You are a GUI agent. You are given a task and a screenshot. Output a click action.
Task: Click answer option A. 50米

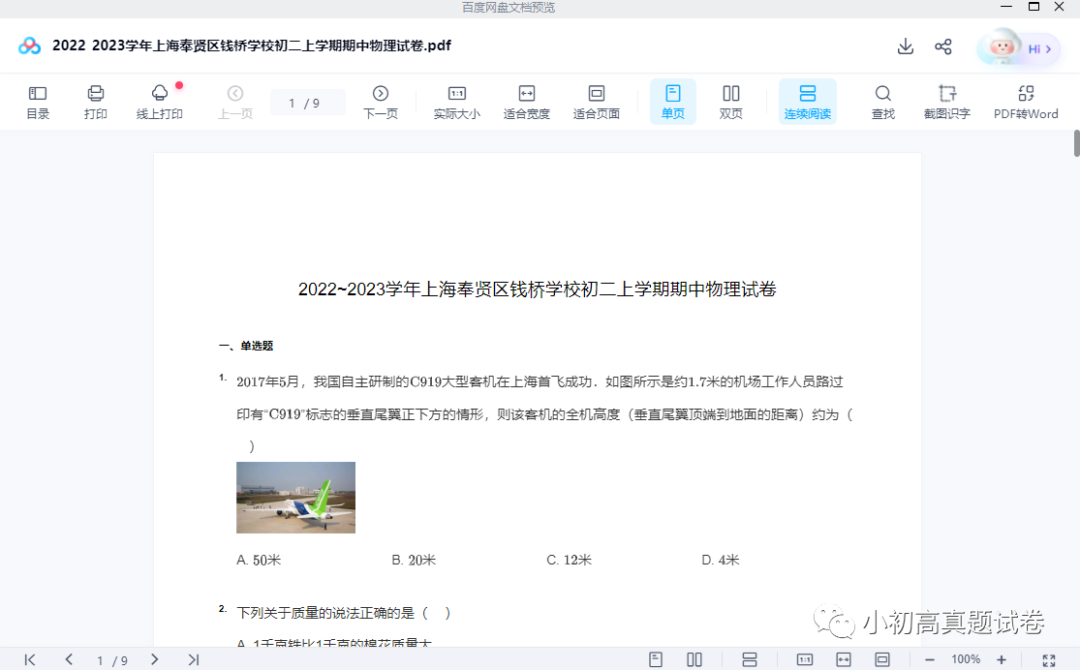coord(258,560)
